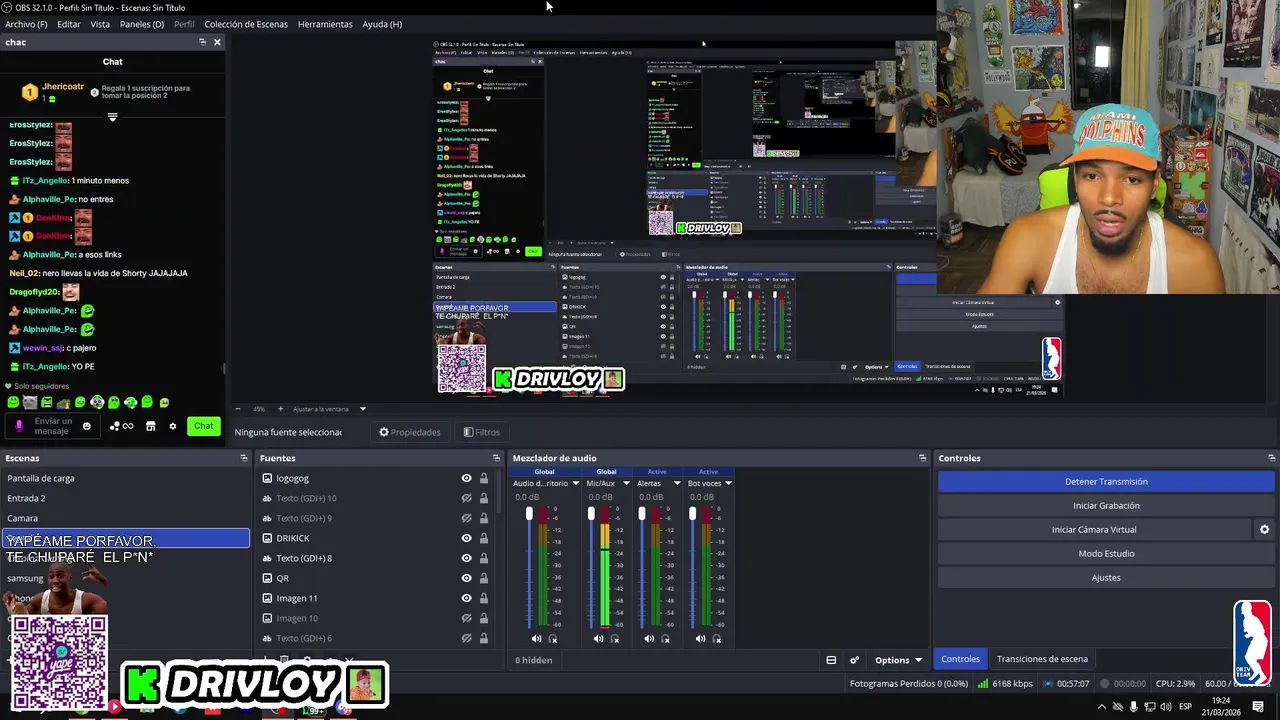Viewport: 1280px width, 720px height.
Task: Click the Alertas volume fader handle
Action: (642, 514)
